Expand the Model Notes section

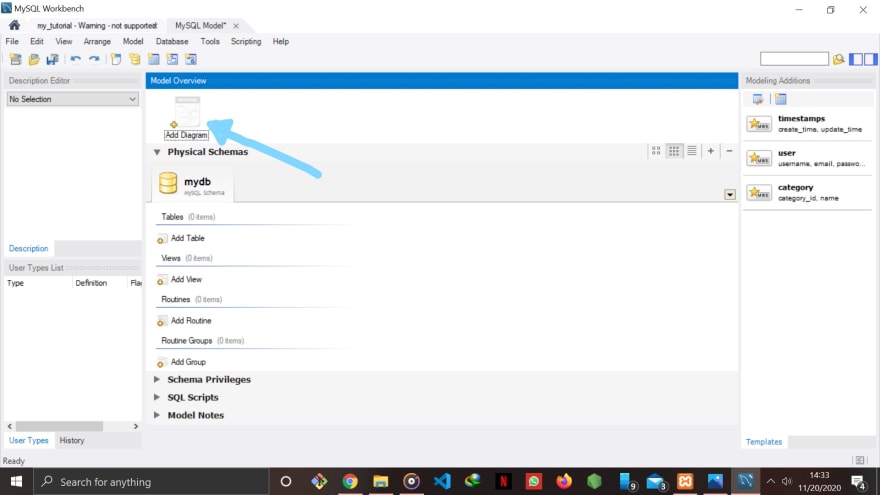coord(157,415)
